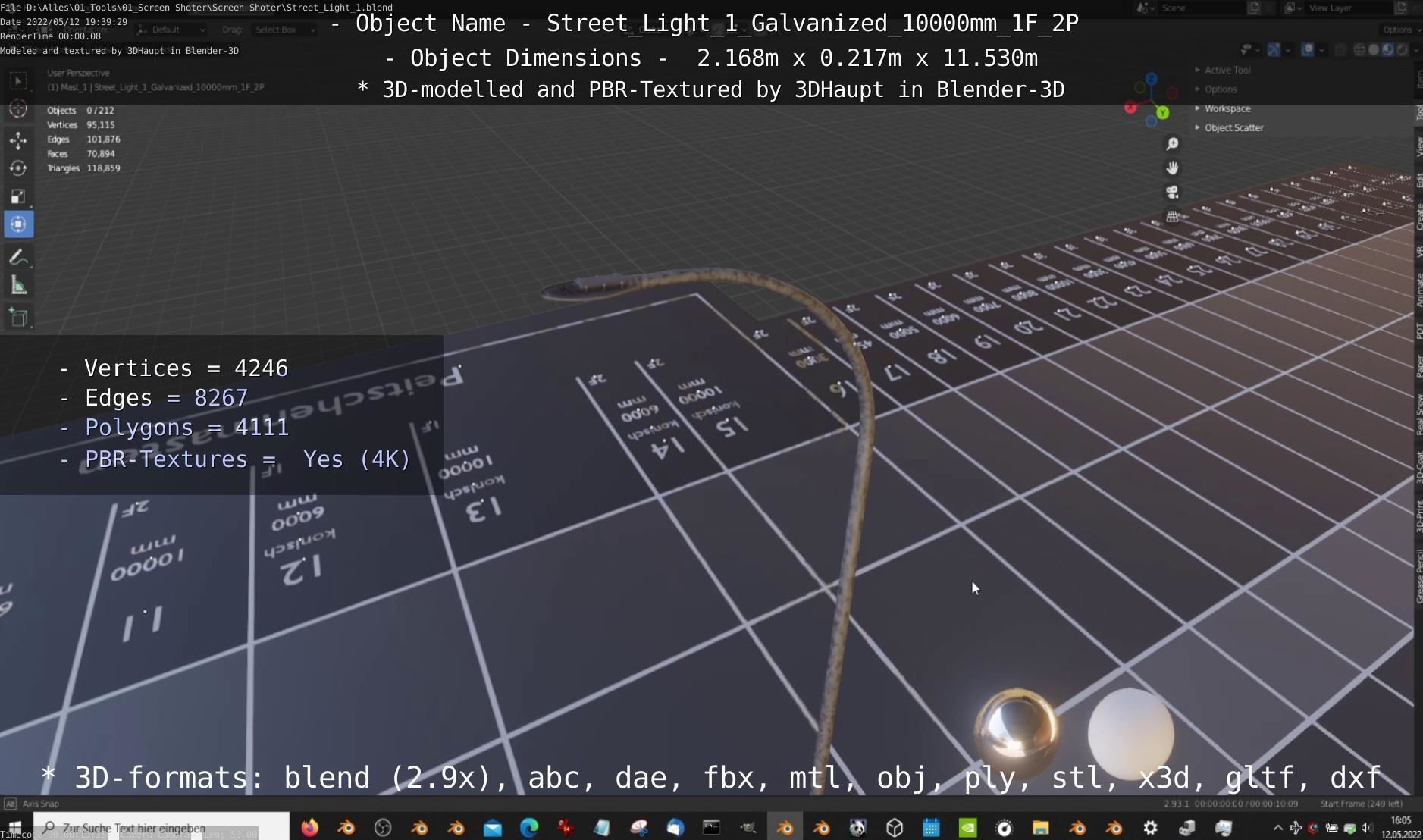Image resolution: width=1423 pixels, height=840 pixels.
Task: Open the Drag Select Box dropdown
Action: pos(285,30)
